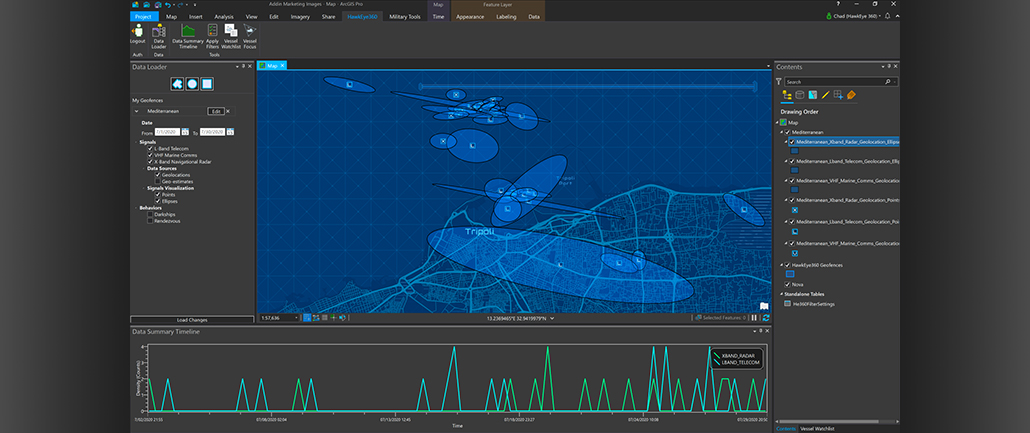The width and height of the screenshot is (1030, 433).
Task: Open the Imagery ribbon tab
Action: (300, 17)
